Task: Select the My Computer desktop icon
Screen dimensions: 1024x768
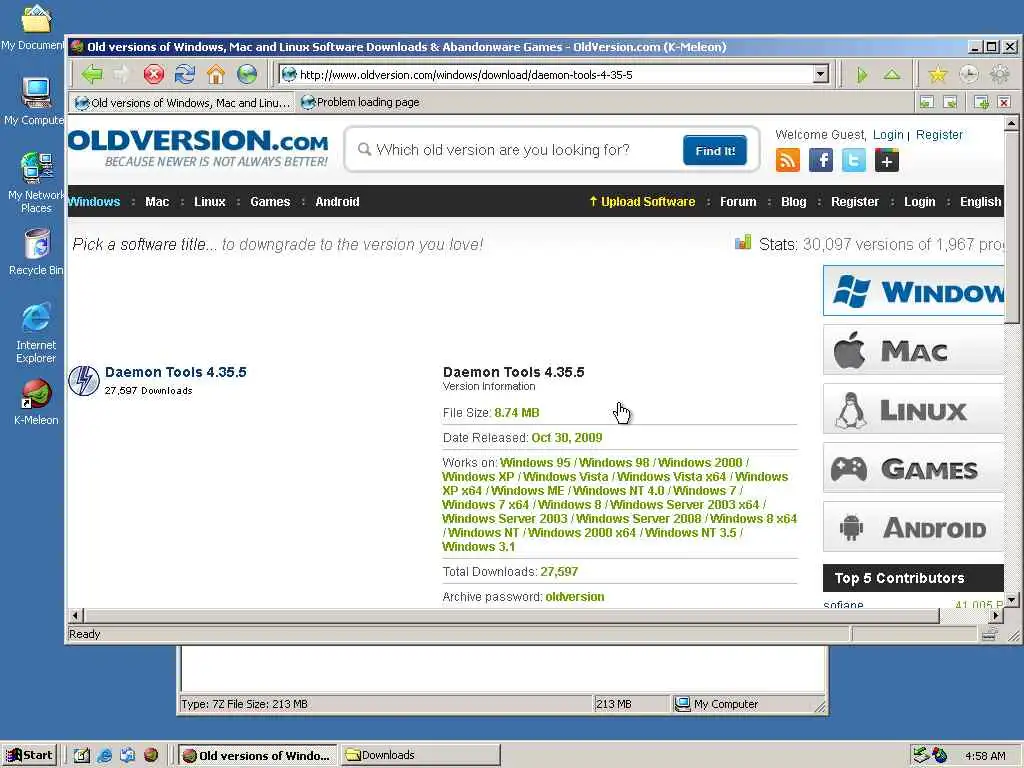Action: [34, 101]
